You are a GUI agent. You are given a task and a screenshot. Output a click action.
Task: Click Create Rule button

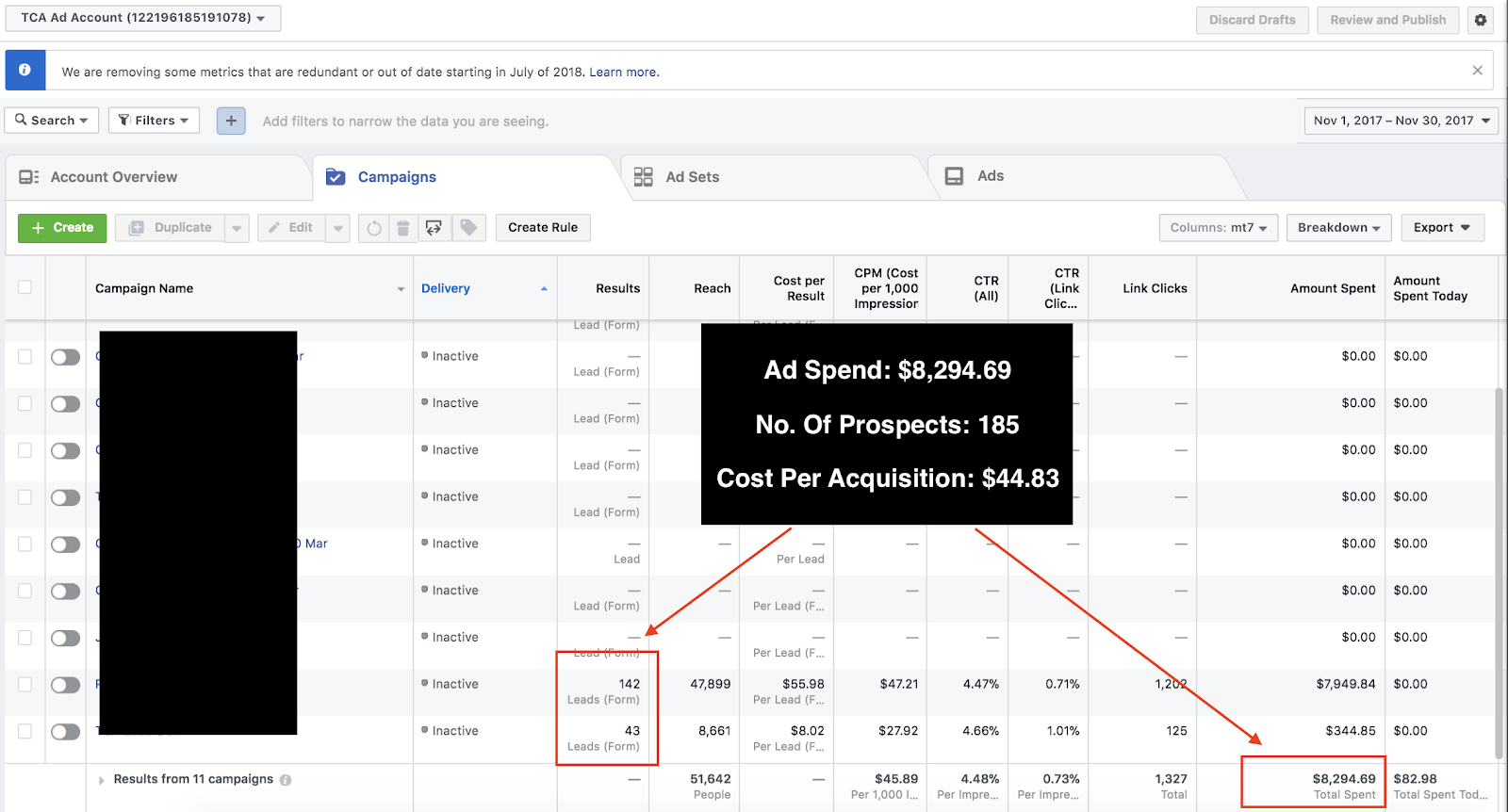pos(543,228)
